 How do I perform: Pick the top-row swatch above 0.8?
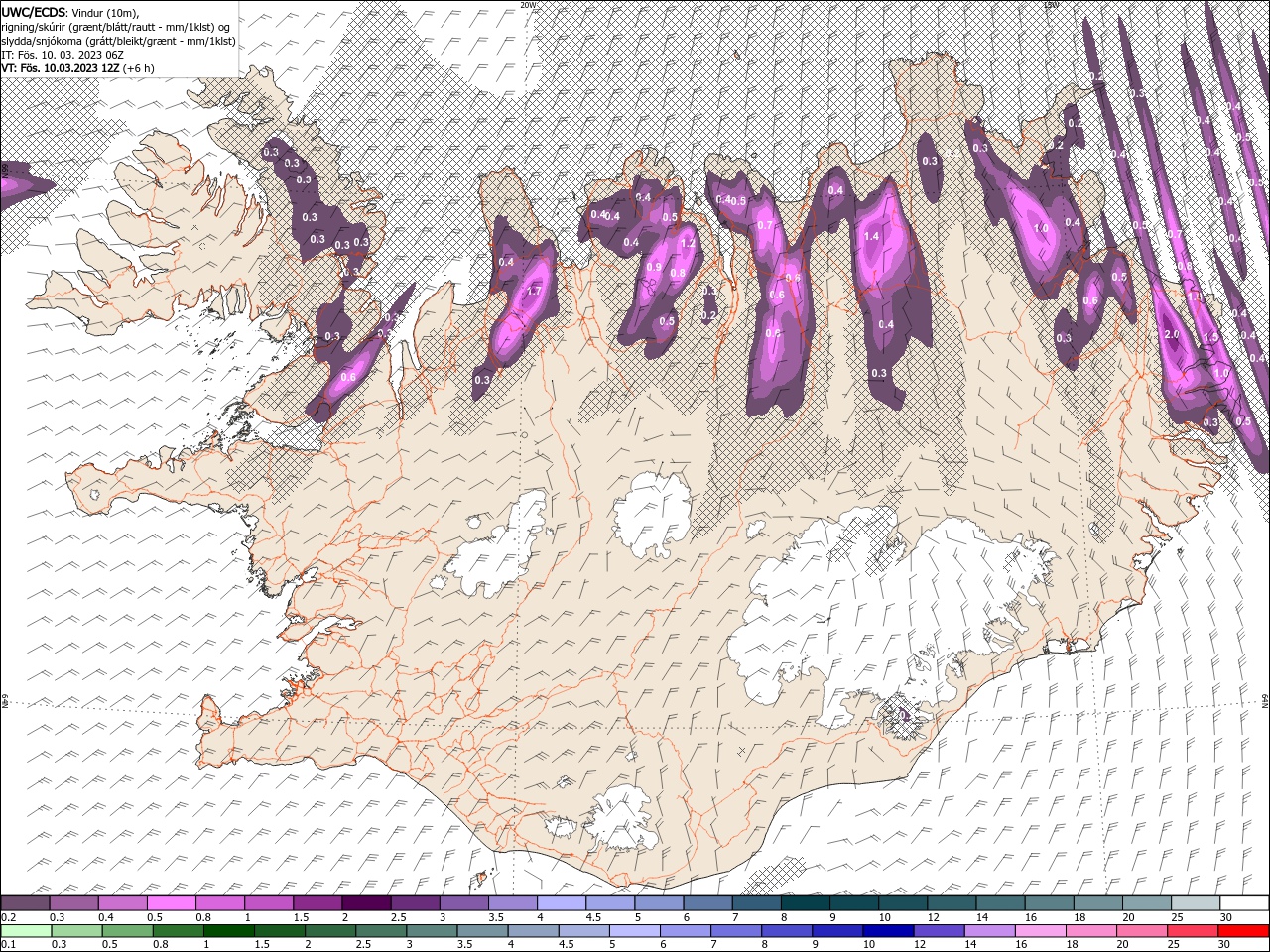219,903
